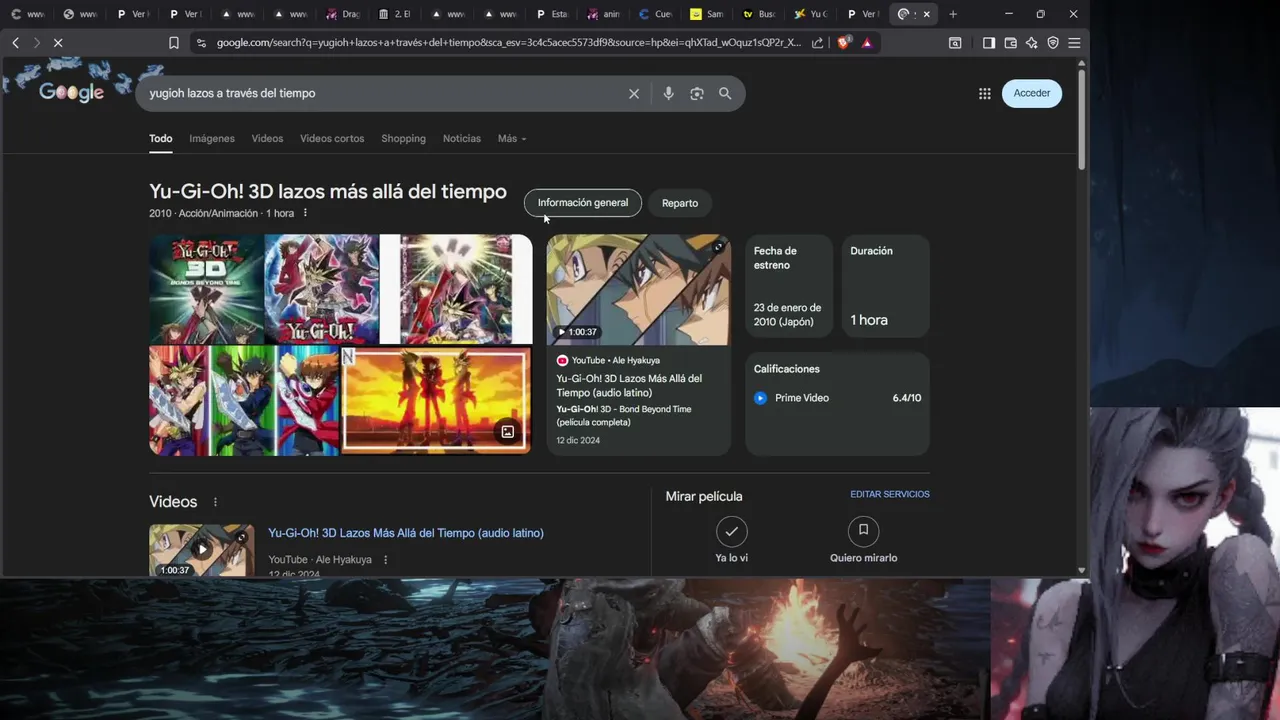Open three-dot menu beside YouTube · Ale Hyakuya result
This screenshot has height=720, width=1280.
coord(385,560)
